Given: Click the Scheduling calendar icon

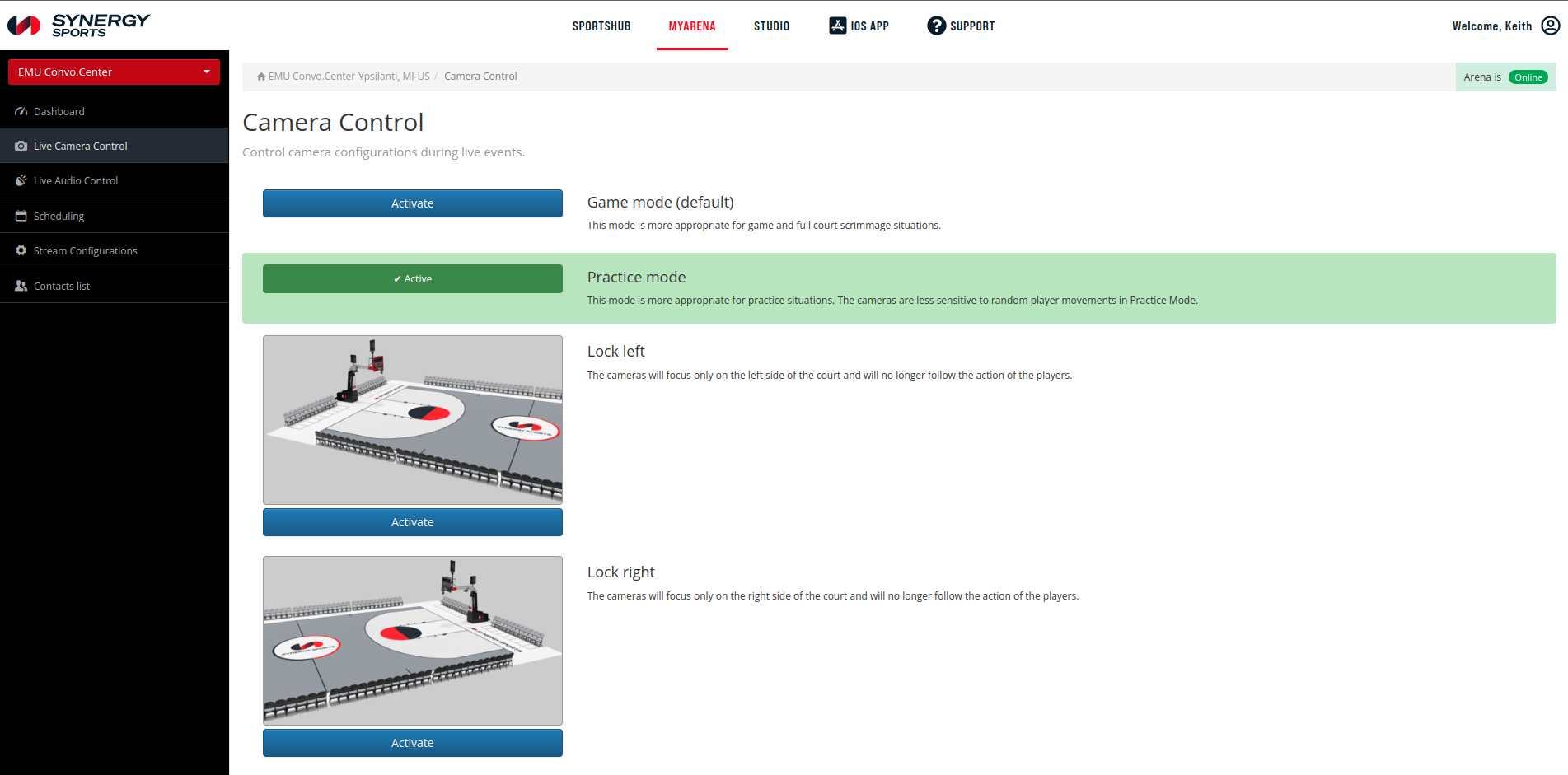Looking at the screenshot, I should coord(21,216).
